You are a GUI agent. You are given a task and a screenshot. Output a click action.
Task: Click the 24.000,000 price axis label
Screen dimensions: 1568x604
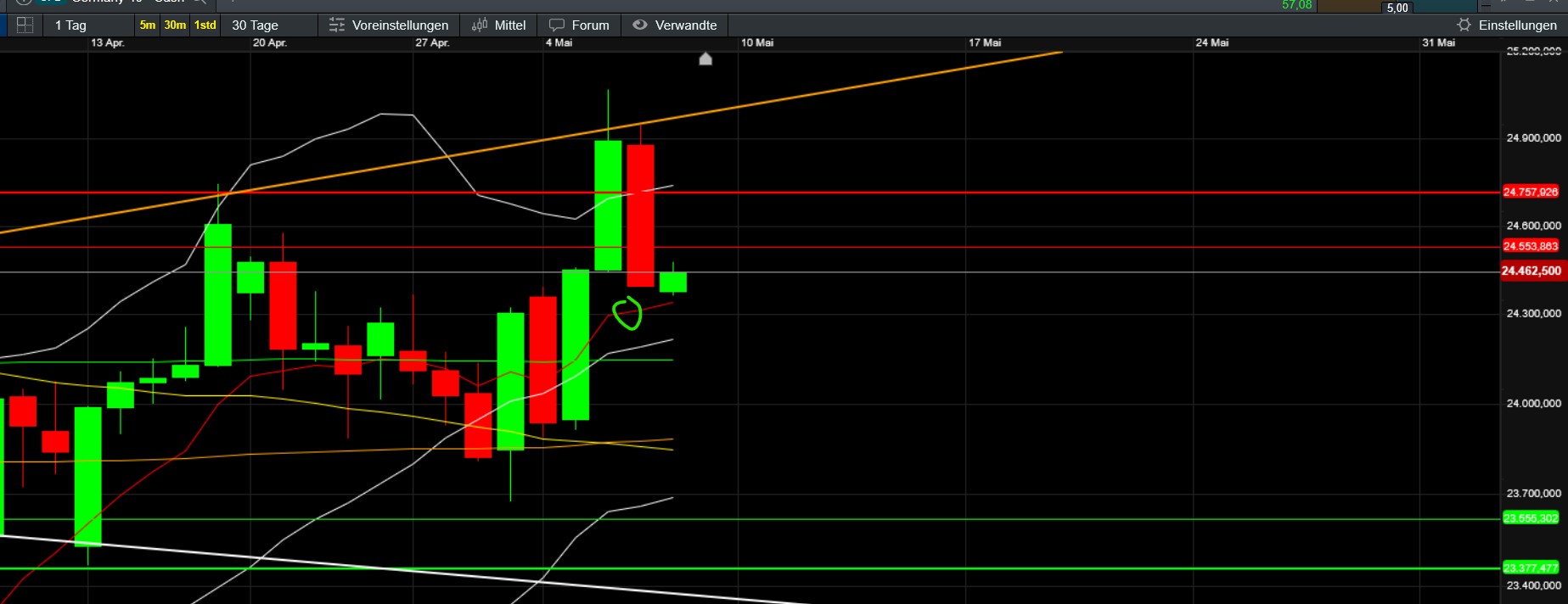(1533, 404)
